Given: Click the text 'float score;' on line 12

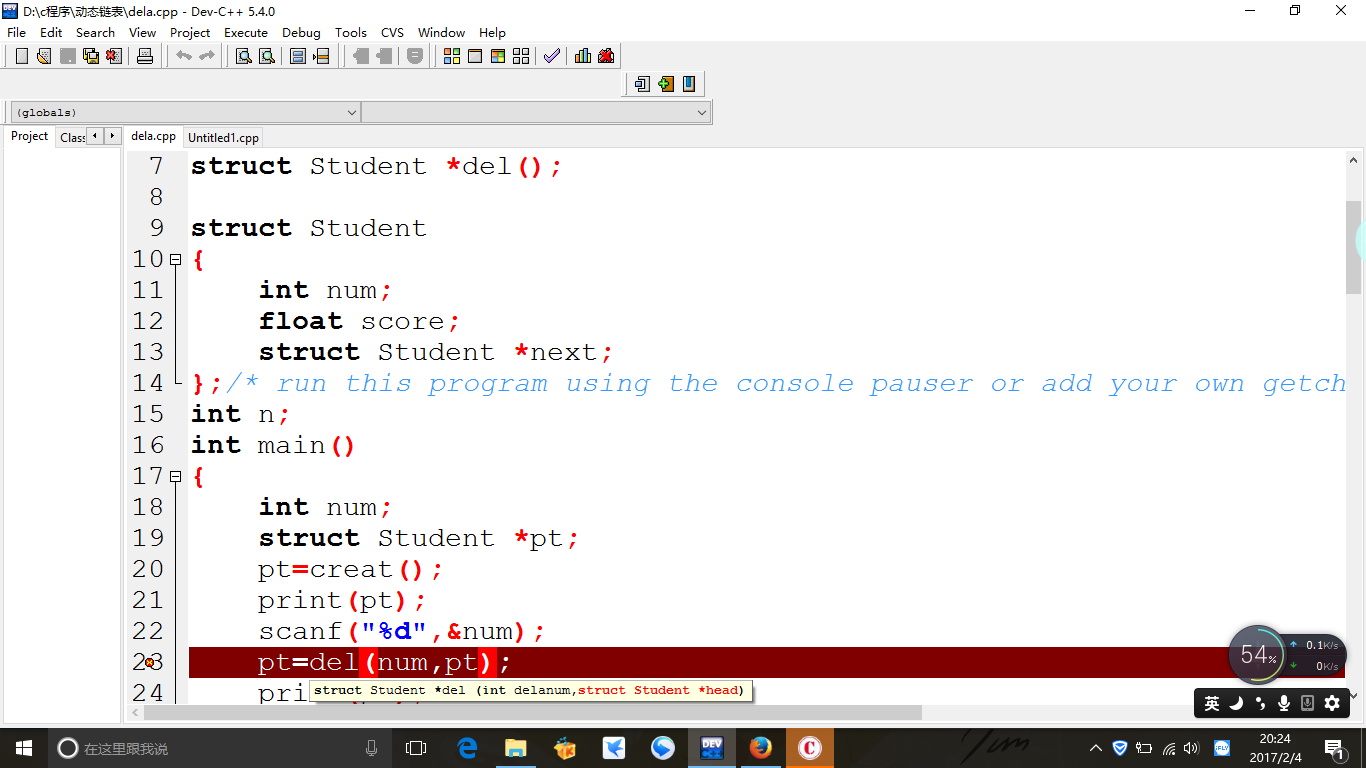Looking at the screenshot, I should (360, 321).
